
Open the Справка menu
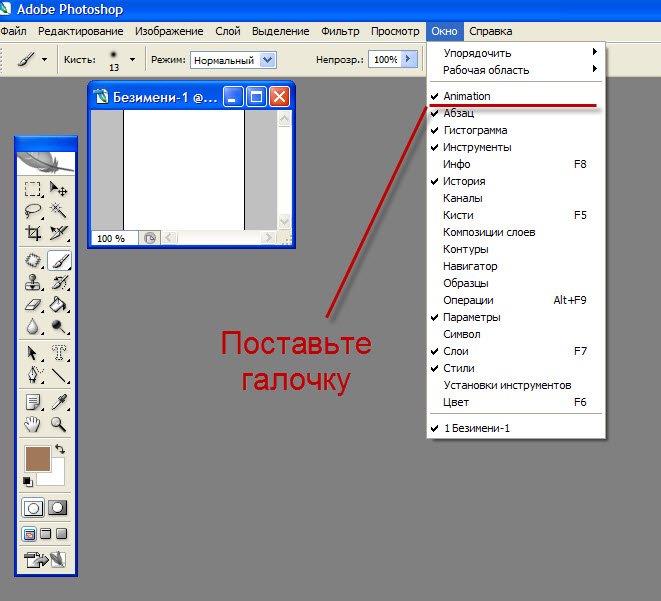tap(491, 31)
